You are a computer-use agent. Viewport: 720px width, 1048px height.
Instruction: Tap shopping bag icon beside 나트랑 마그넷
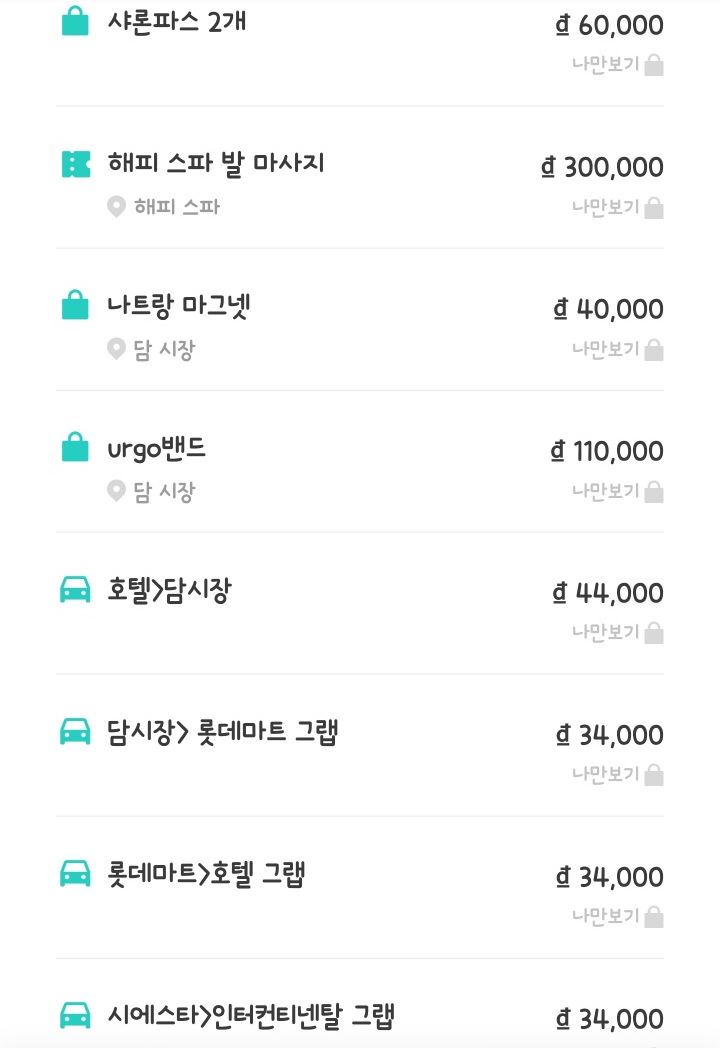[x=75, y=305]
